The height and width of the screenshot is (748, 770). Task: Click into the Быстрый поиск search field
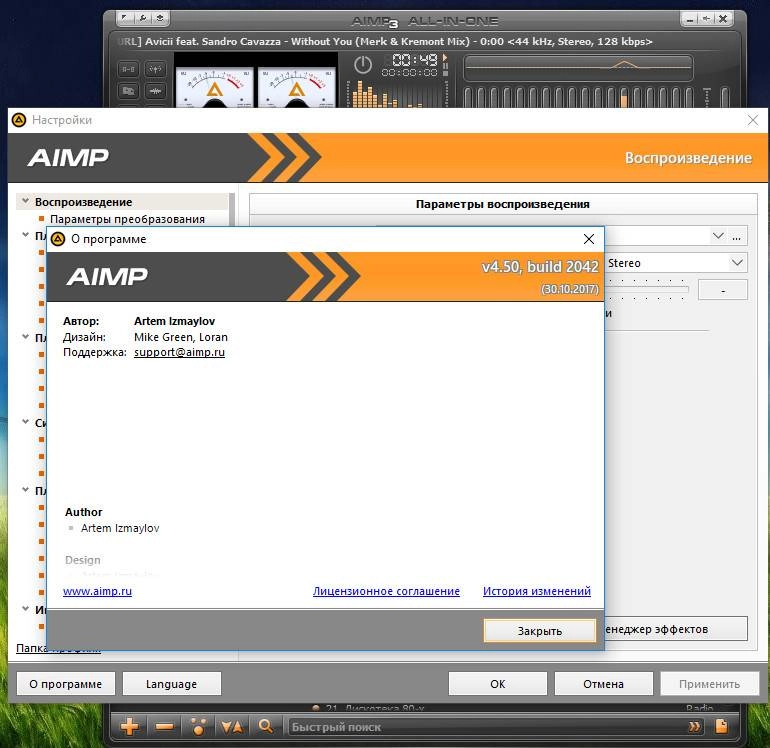(486, 727)
